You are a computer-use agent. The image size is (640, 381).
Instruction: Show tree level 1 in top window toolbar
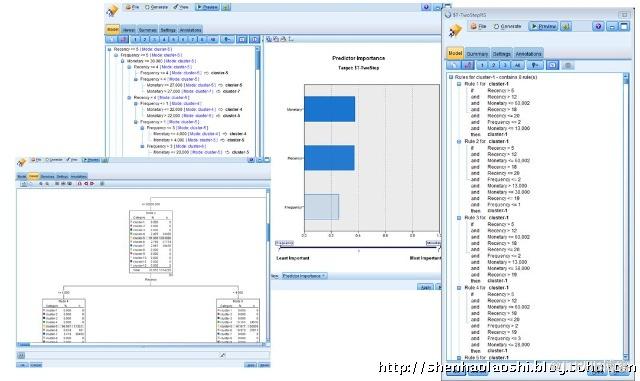(x=135, y=40)
